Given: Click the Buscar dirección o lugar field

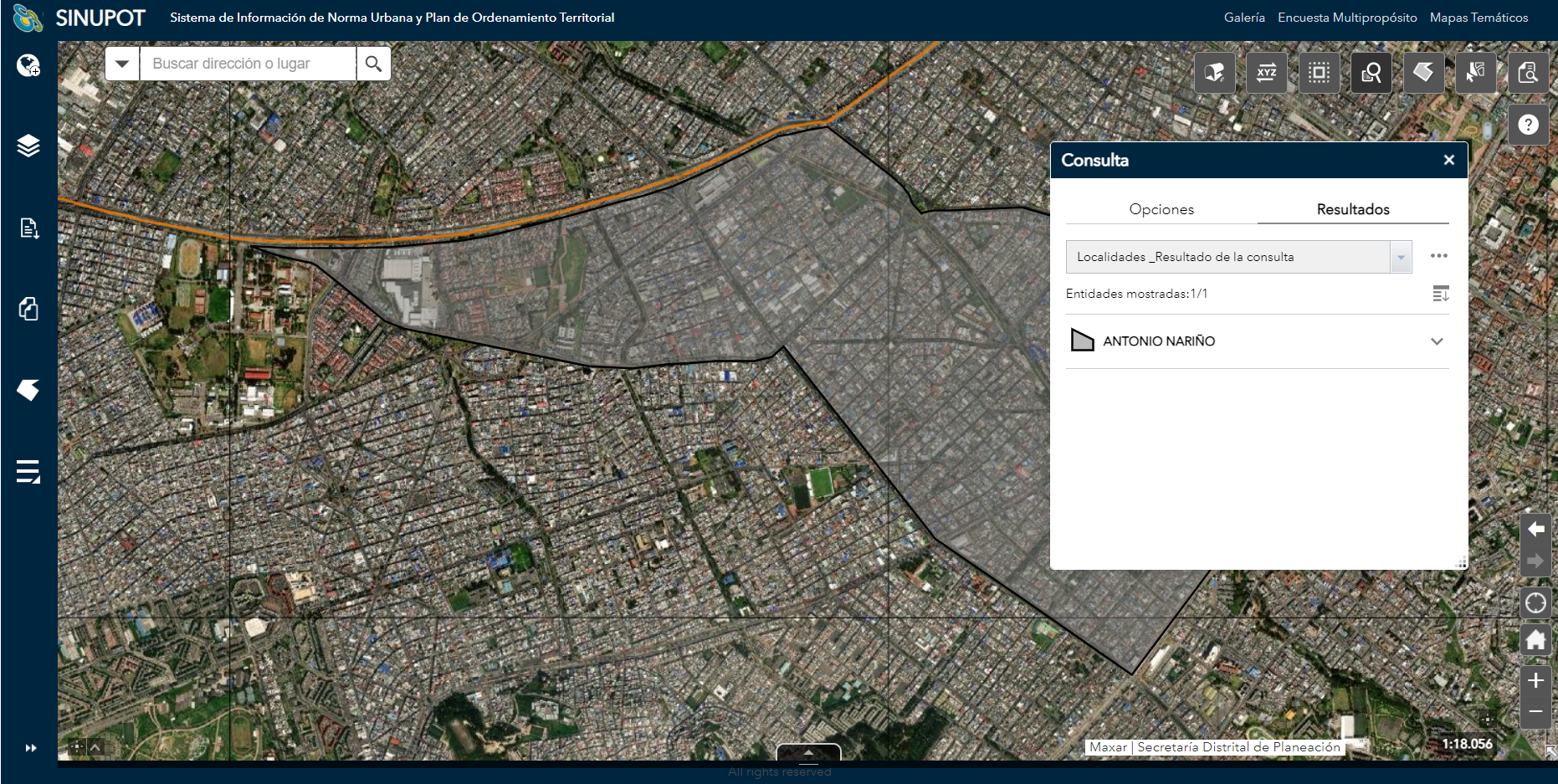Looking at the screenshot, I should click(248, 64).
